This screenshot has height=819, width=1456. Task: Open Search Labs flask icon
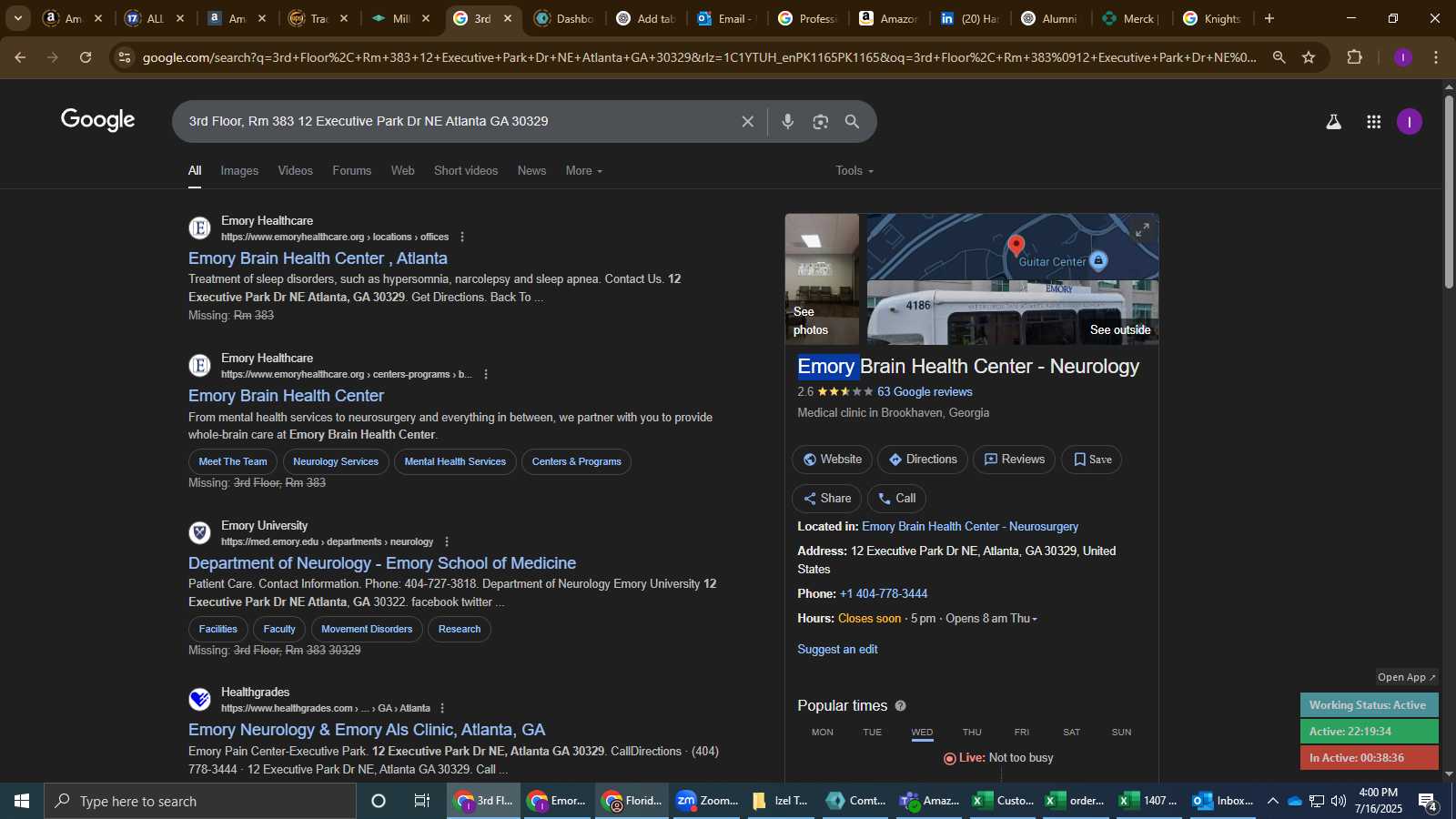pyautogui.click(x=1333, y=121)
